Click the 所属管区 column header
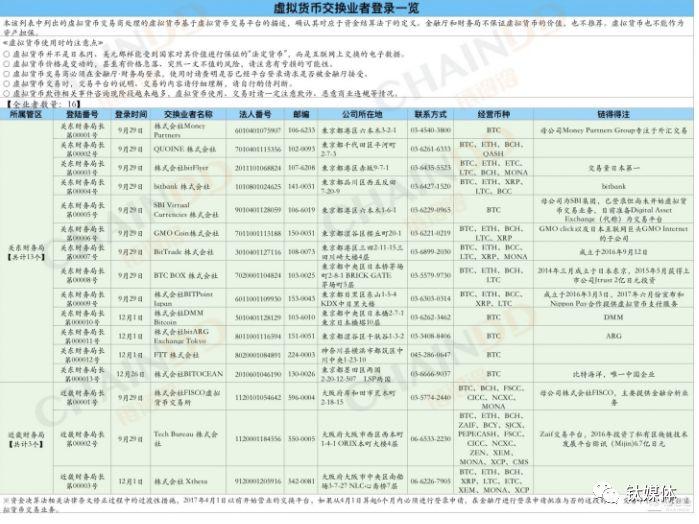This screenshot has width=699, height=524. coord(26,115)
